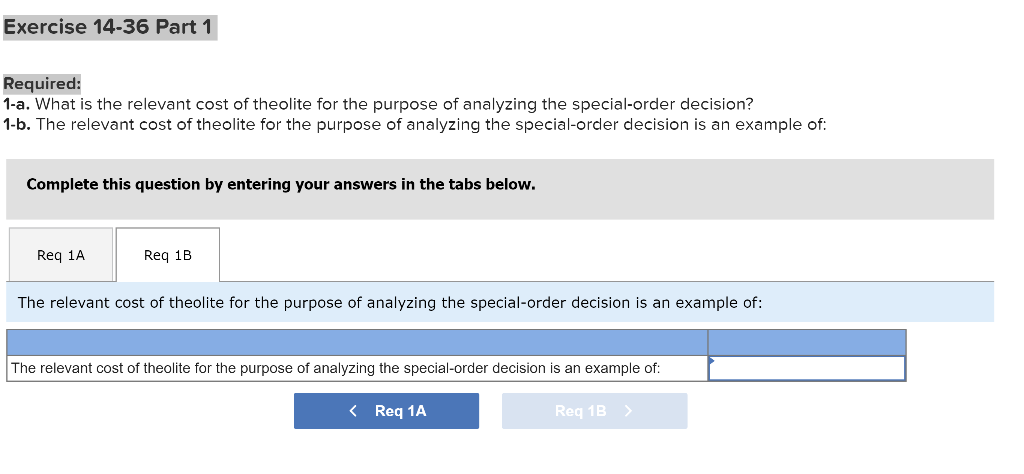
Task: Switch to the Req 1A tab
Action: [x=61, y=255]
